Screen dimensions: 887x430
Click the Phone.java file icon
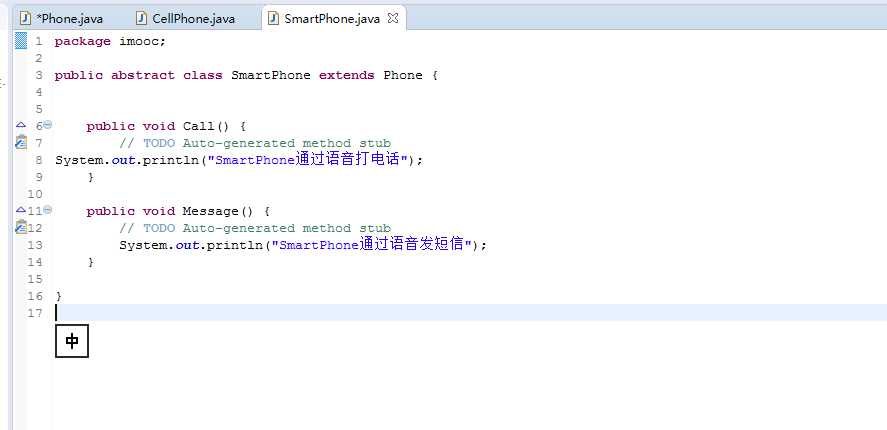click(26, 19)
